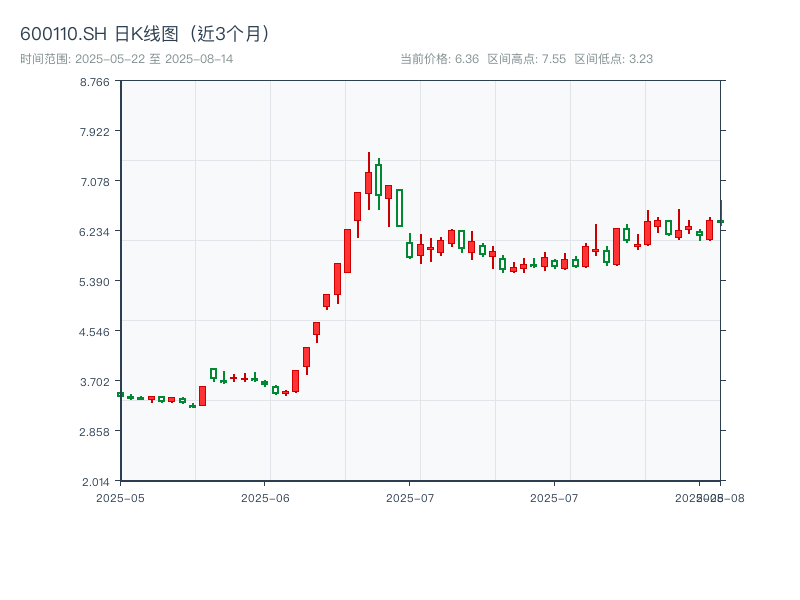Click the 2025-08 axis label
The image size is (800, 600).
click(712, 495)
